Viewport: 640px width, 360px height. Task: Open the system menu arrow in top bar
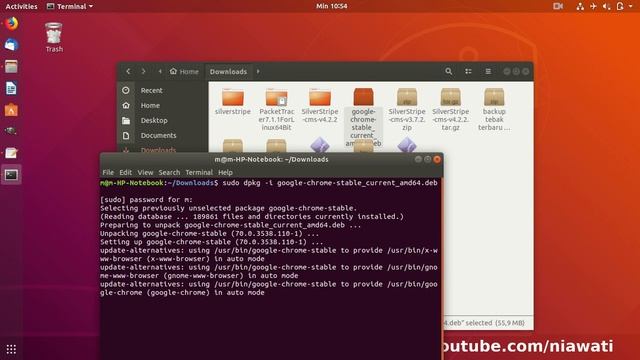click(632, 6)
